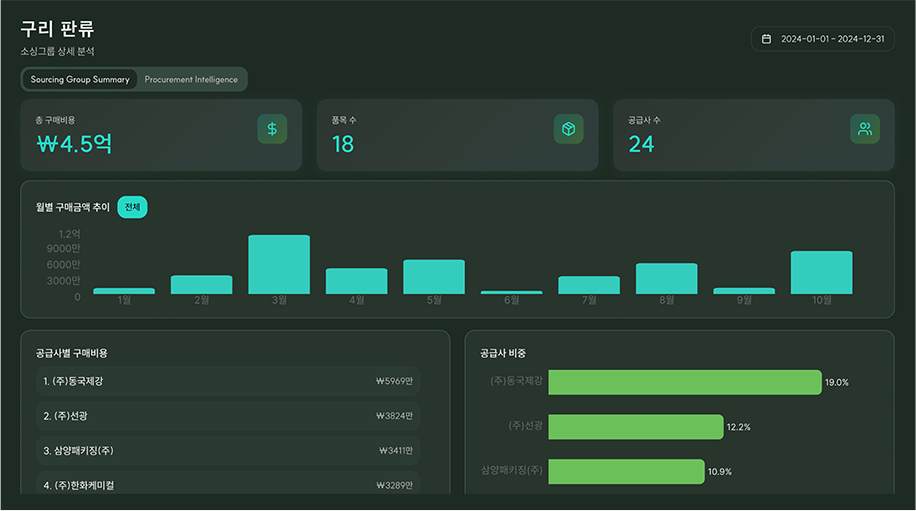Image resolution: width=916 pixels, height=511 pixels.
Task: Click the 19.0% green bar for (주)동국제강
Action: (x=684, y=382)
